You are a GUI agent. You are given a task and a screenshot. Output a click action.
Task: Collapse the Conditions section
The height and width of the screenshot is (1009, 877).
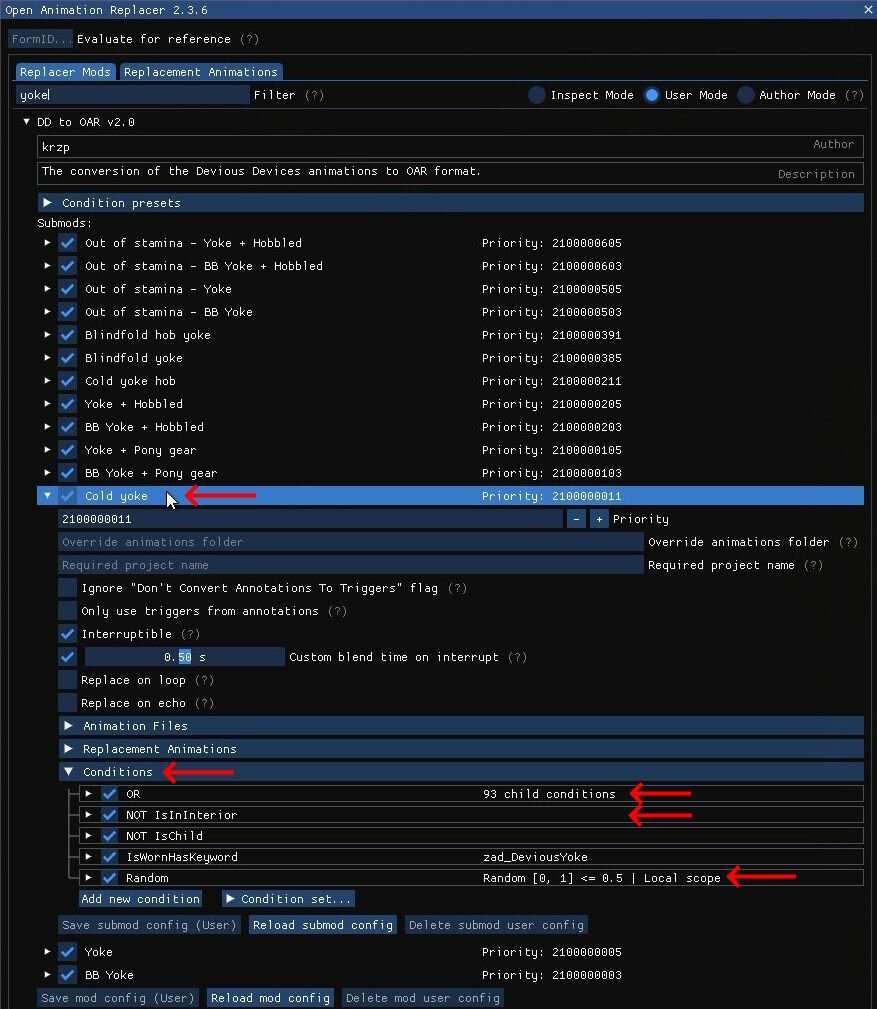point(68,771)
